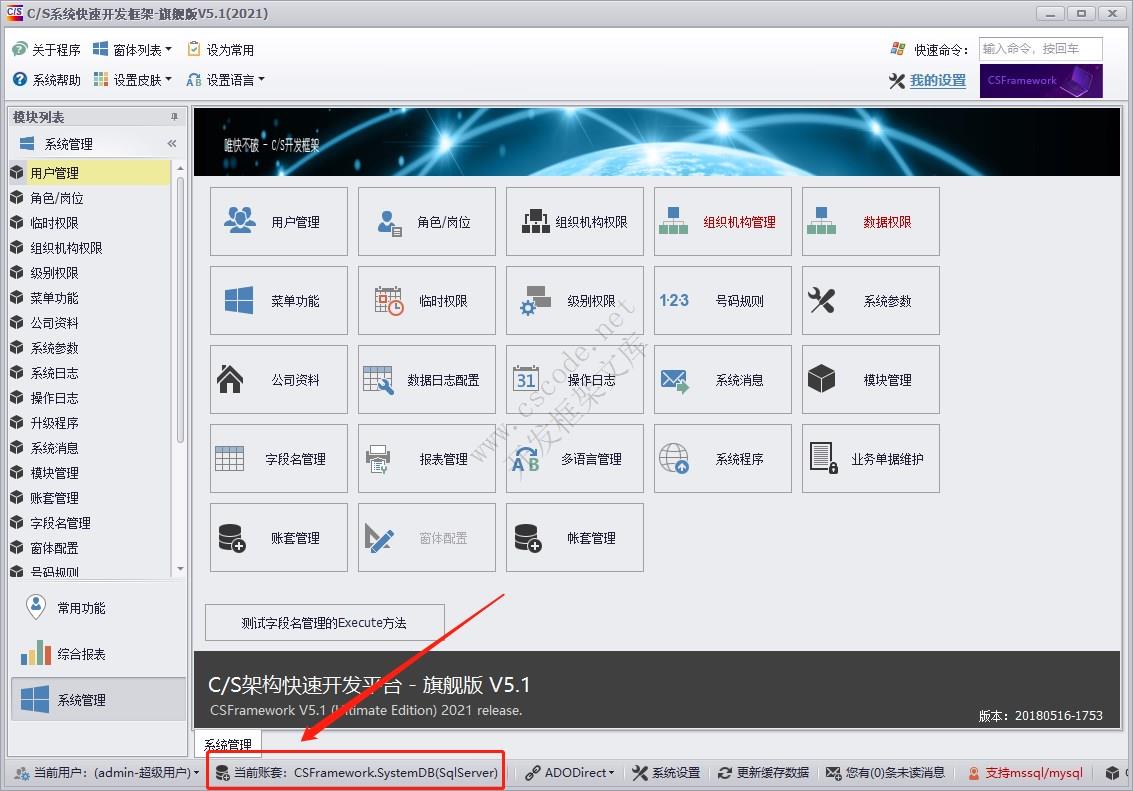
Task: Launch the 多语言管理 tile
Action: click(574, 459)
